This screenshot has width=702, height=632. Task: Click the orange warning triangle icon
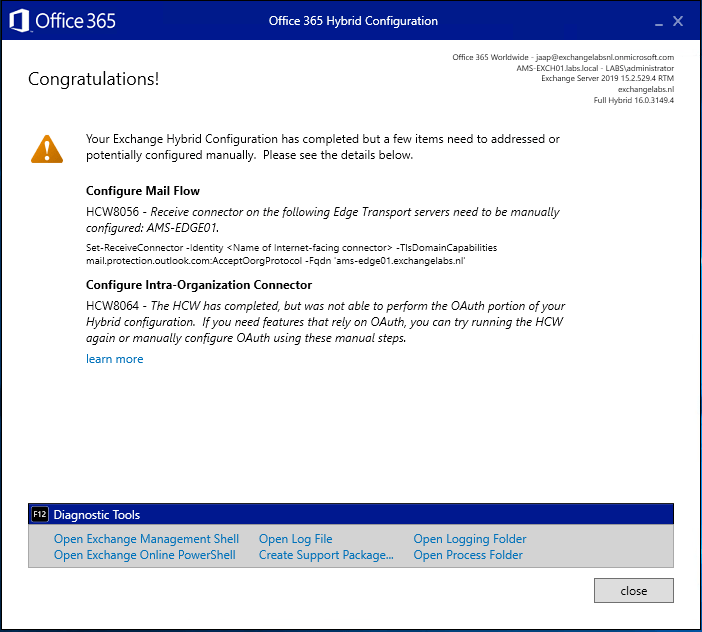pos(46,148)
